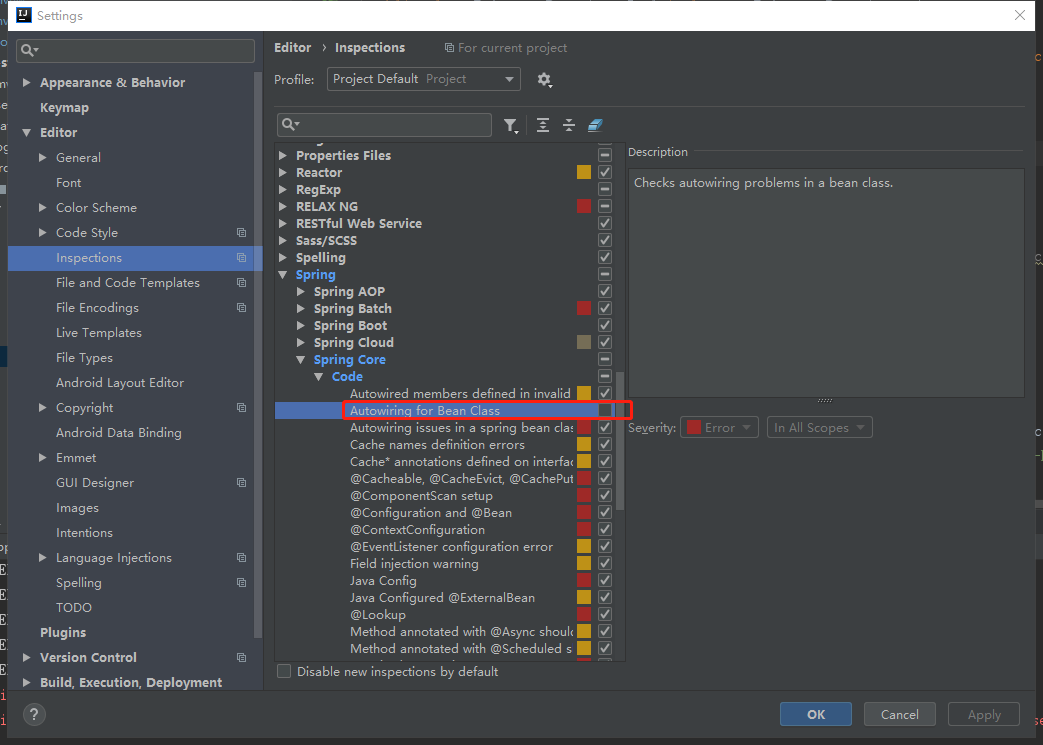Click the Cancel button

click(x=899, y=714)
